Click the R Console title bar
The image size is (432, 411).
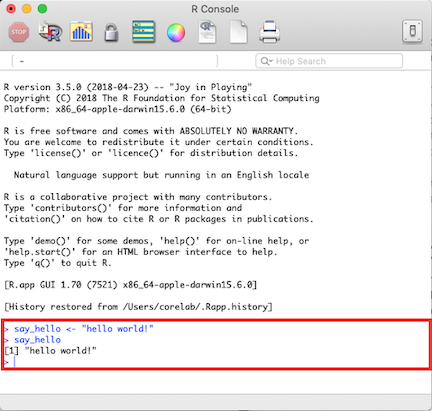click(x=215, y=9)
